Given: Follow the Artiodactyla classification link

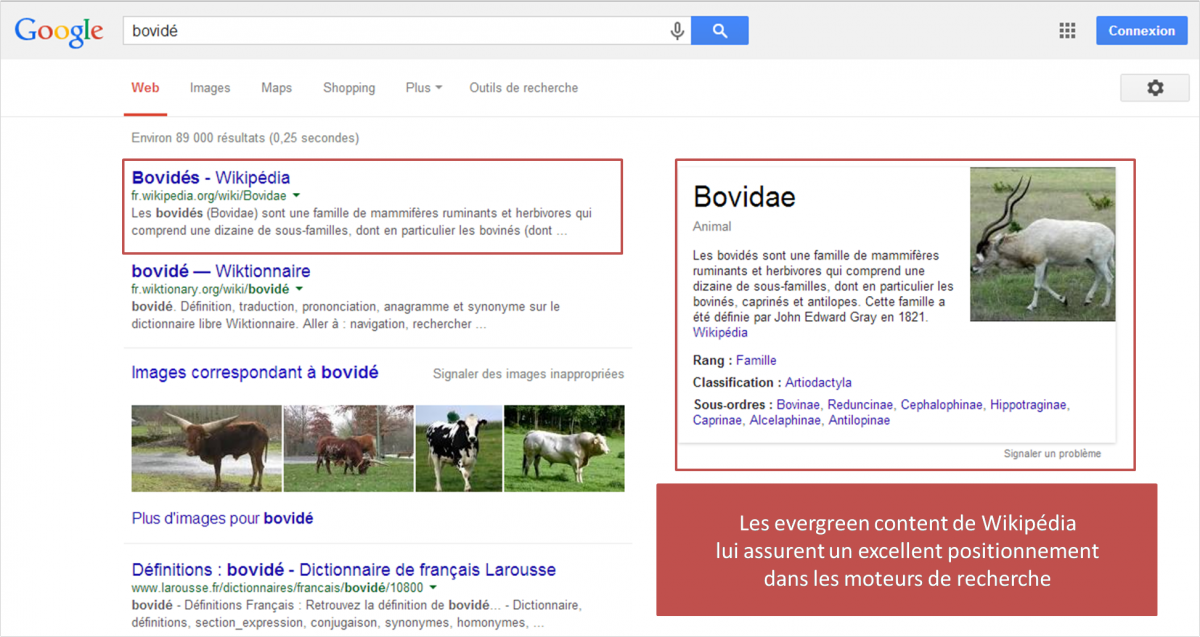Looking at the screenshot, I should pos(818,382).
